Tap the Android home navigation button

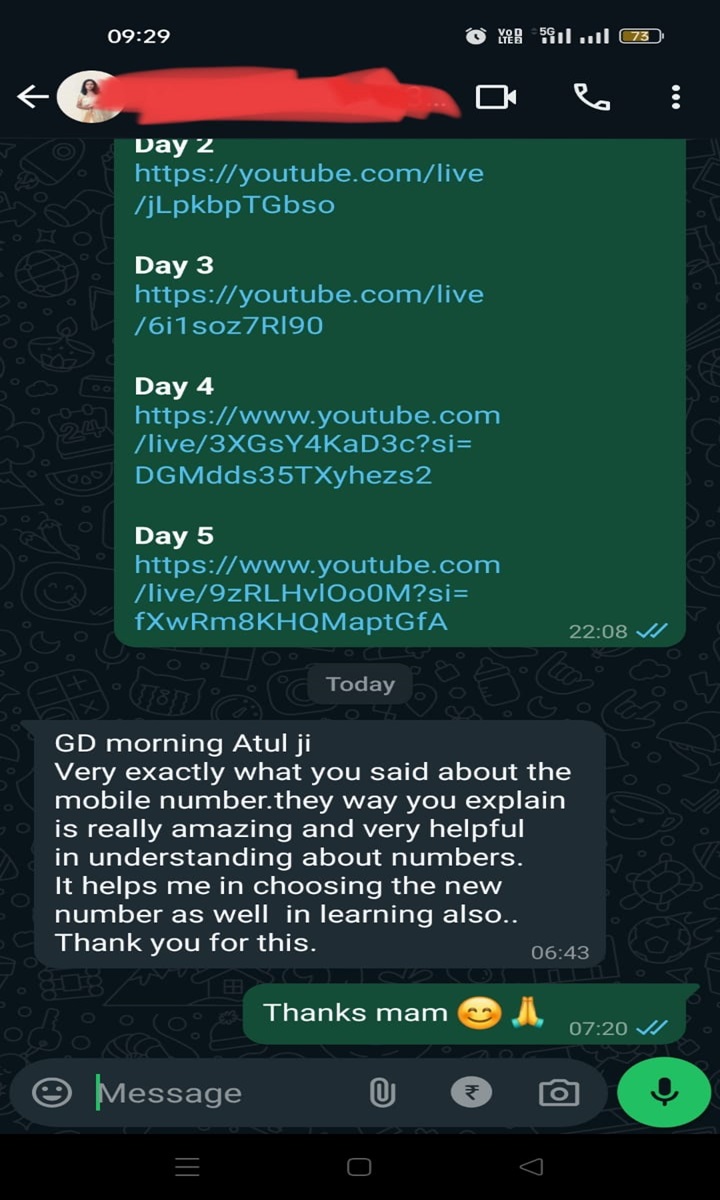click(359, 1167)
